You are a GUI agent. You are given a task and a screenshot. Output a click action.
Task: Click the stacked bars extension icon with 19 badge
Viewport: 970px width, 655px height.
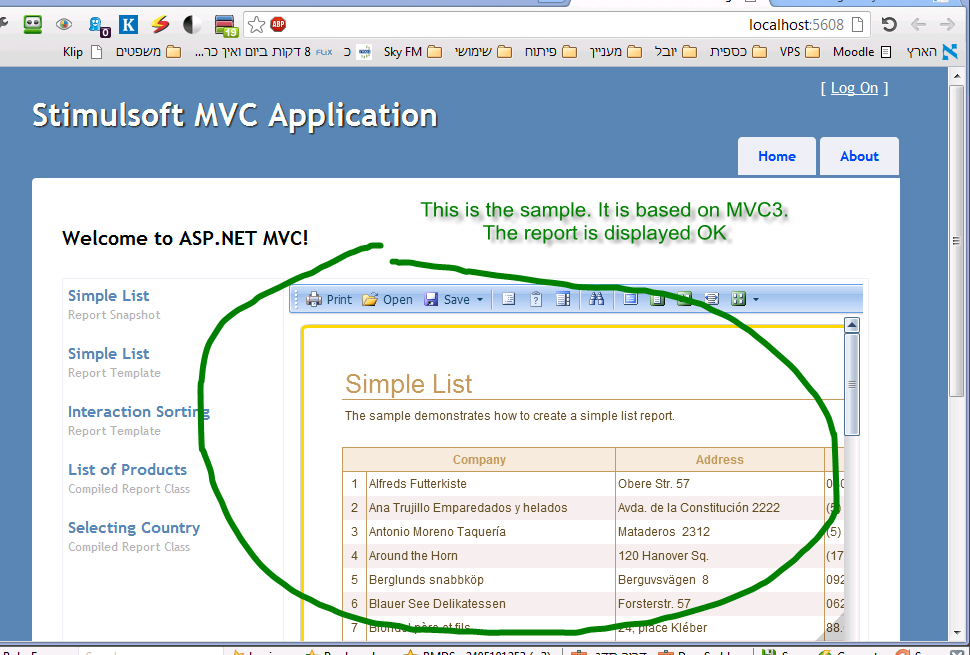(x=226, y=25)
